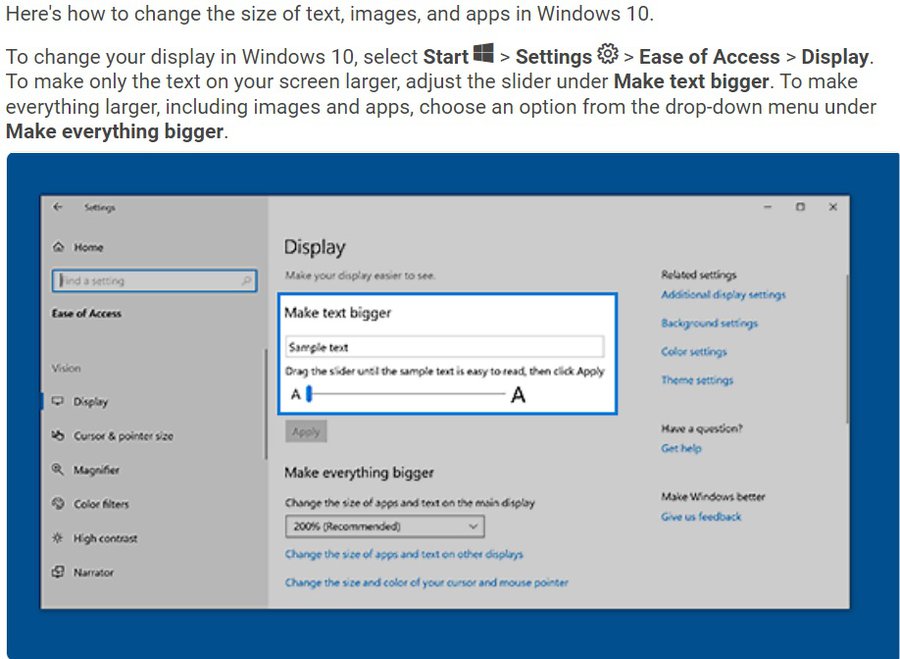Click the Display page heading
Image resolution: width=900 pixels, height=659 pixels.
coord(315,247)
